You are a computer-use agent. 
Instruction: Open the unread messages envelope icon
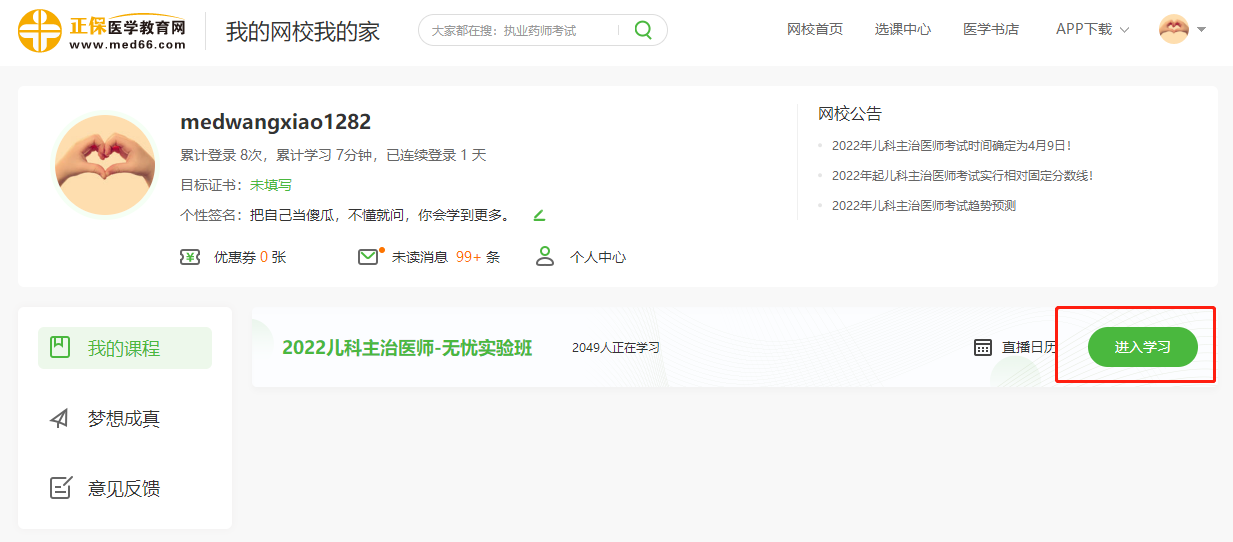(368, 257)
